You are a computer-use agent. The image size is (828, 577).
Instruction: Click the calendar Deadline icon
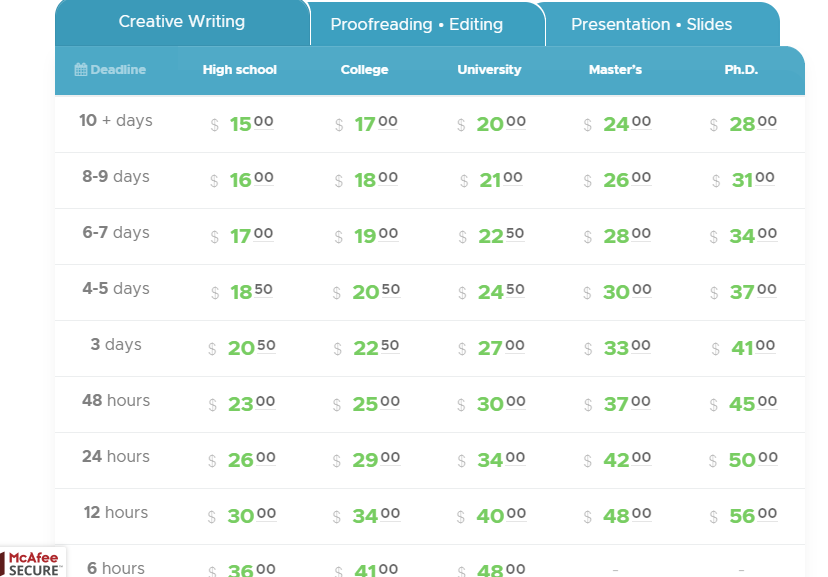click(81, 70)
